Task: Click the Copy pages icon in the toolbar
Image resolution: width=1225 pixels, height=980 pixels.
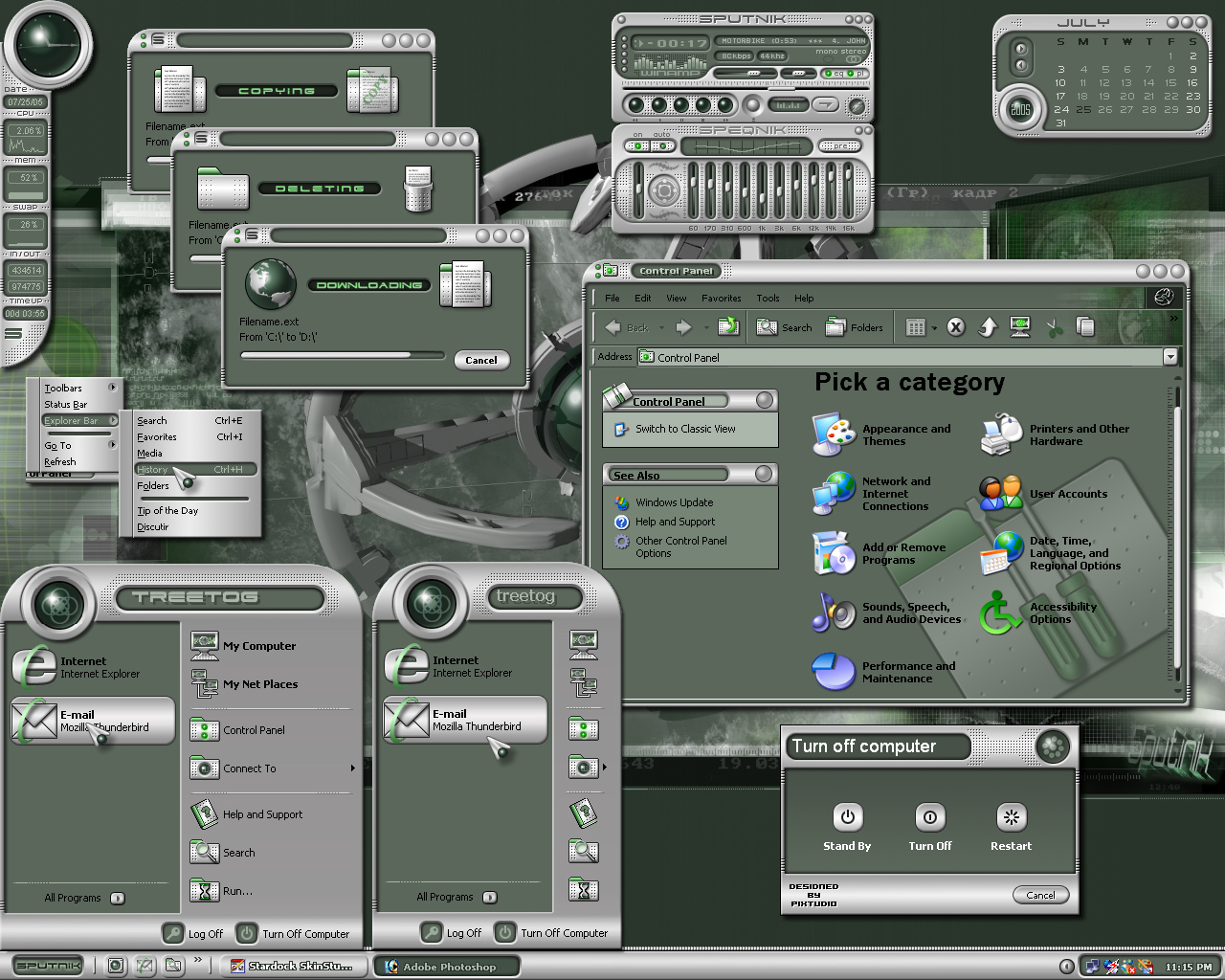Action: 1085,327
